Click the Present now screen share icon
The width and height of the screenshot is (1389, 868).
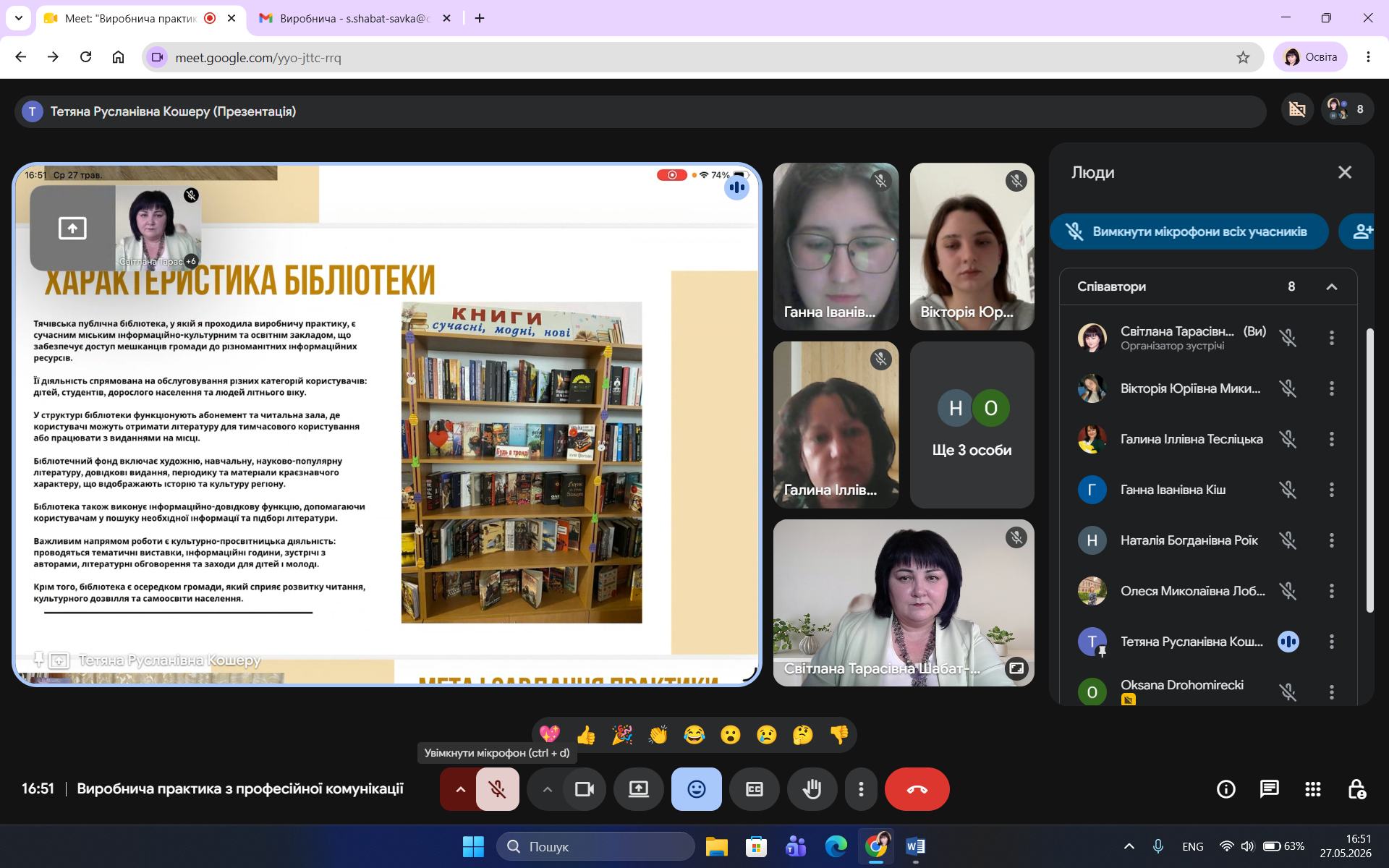[x=638, y=789]
